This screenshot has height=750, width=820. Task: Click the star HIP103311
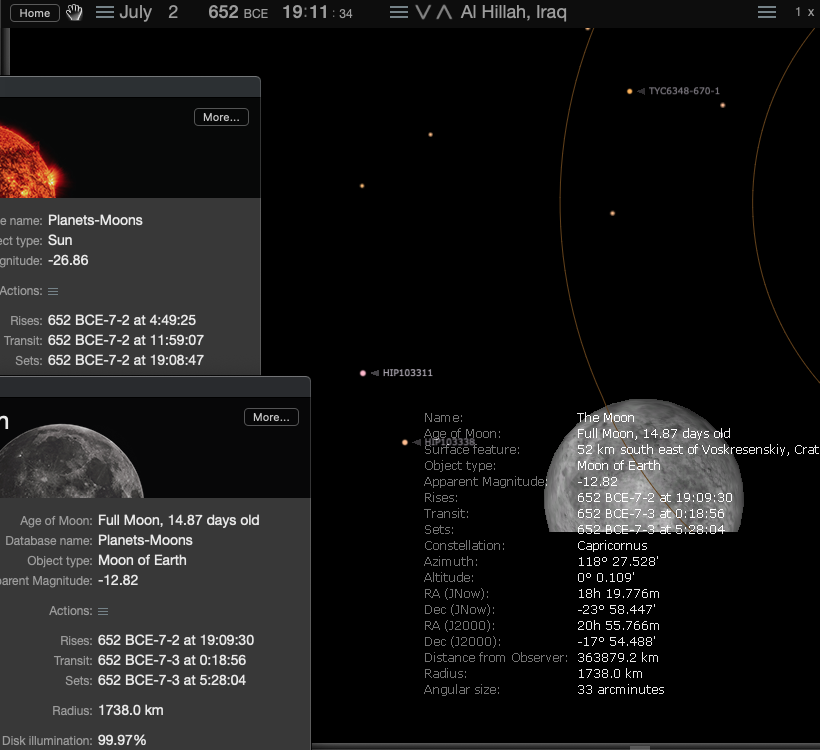pyautogui.click(x=363, y=373)
